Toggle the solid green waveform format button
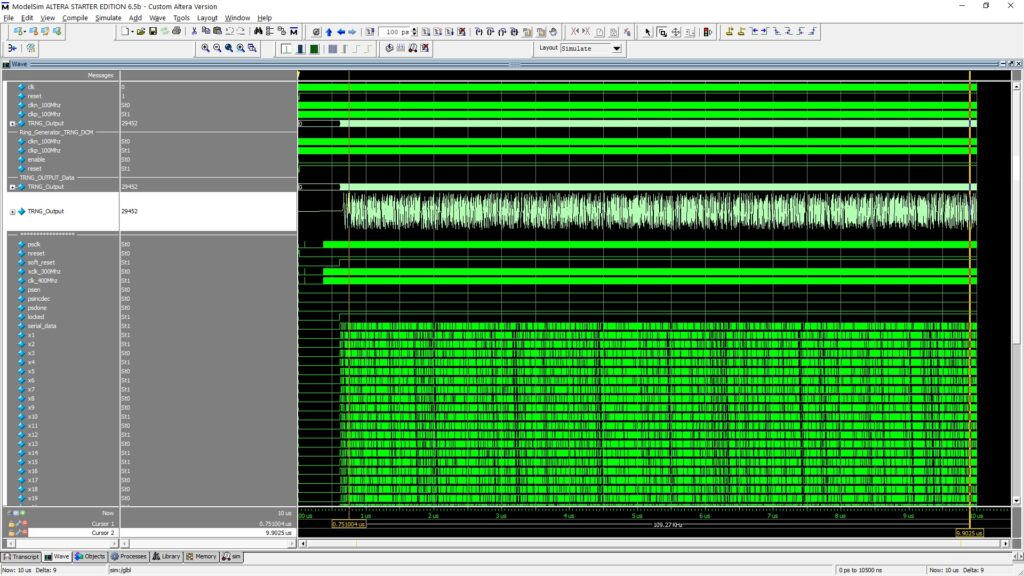 (x=314, y=48)
